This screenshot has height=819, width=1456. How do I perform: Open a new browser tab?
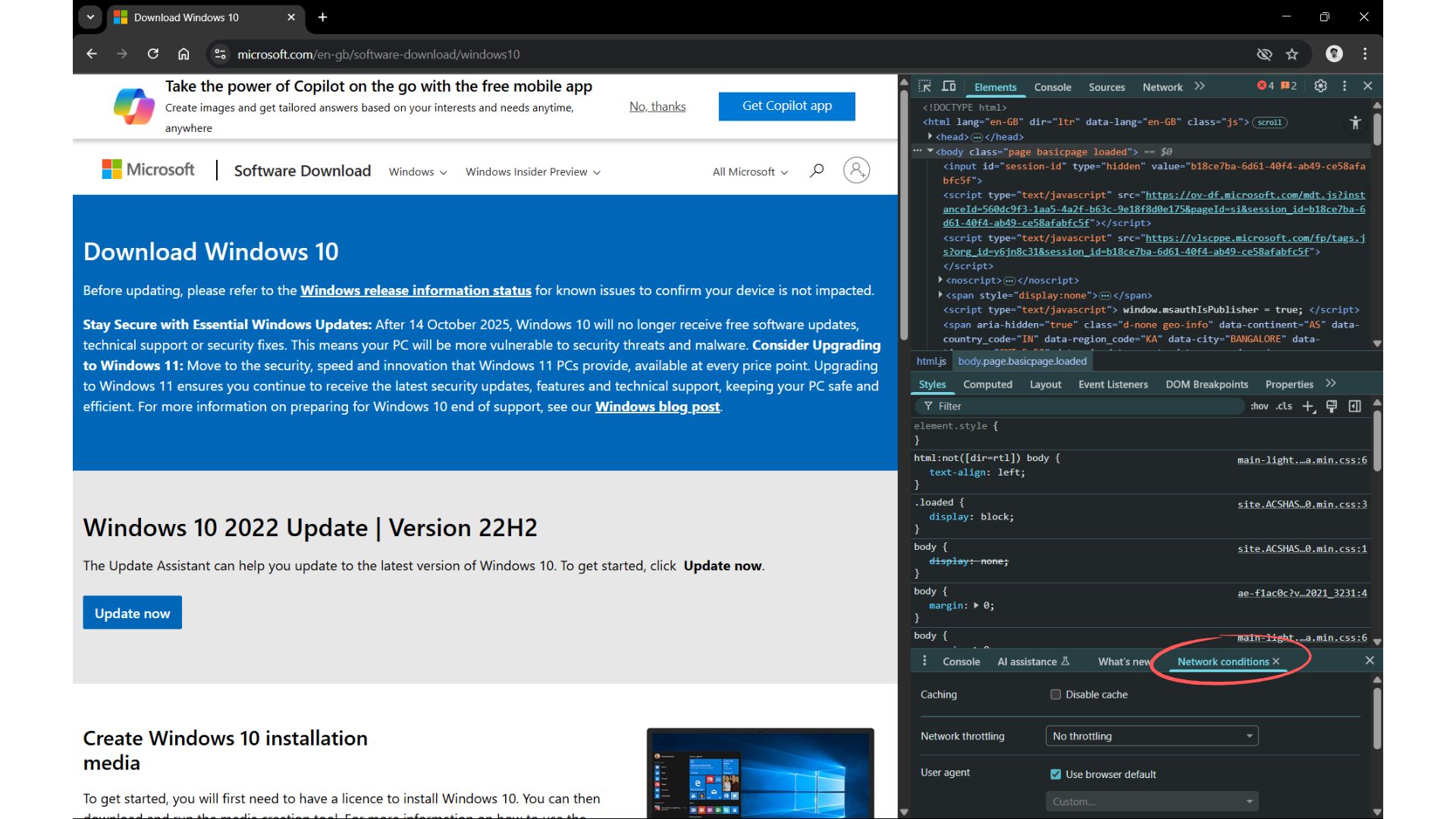[322, 17]
